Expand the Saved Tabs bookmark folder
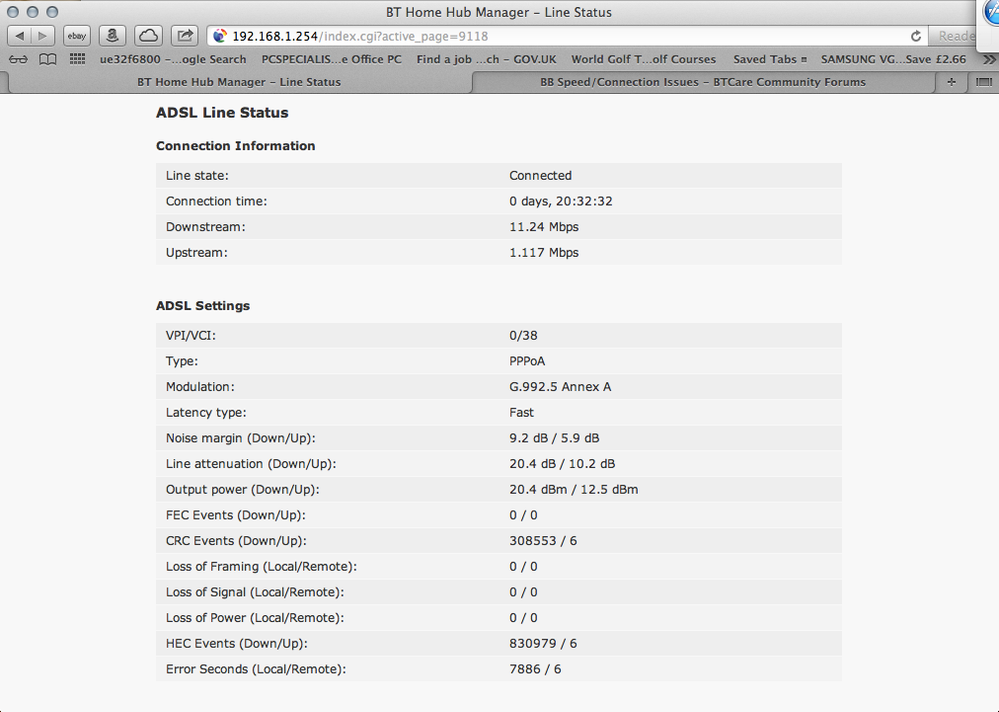This screenshot has width=999, height=712. pyautogui.click(x=770, y=59)
